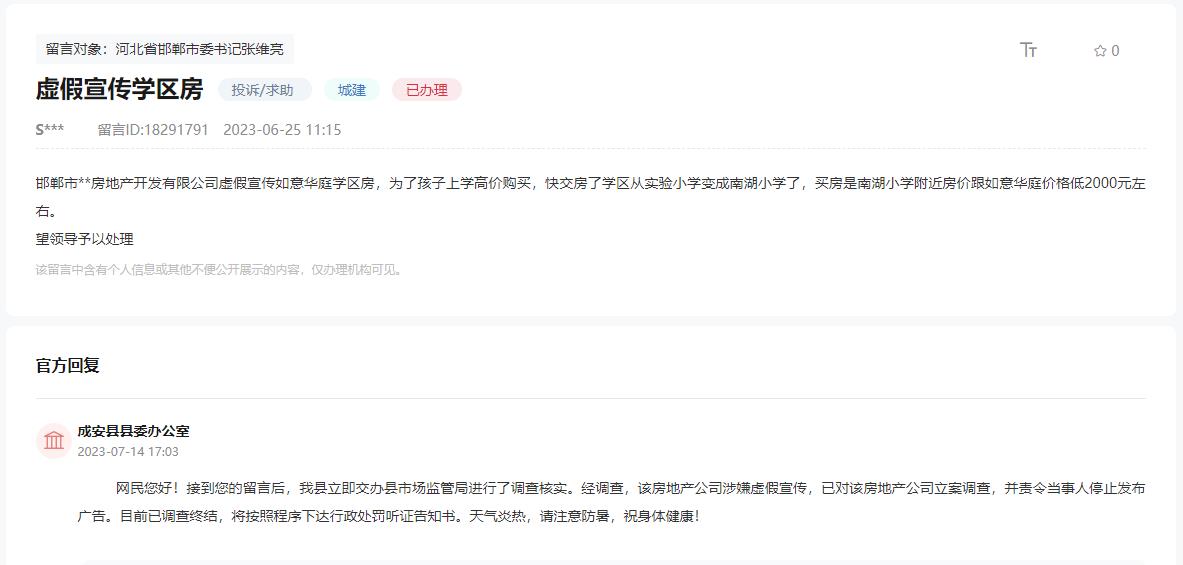Click the 望领导予以处理 line
The width and height of the screenshot is (1183, 565).
(84, 239)
